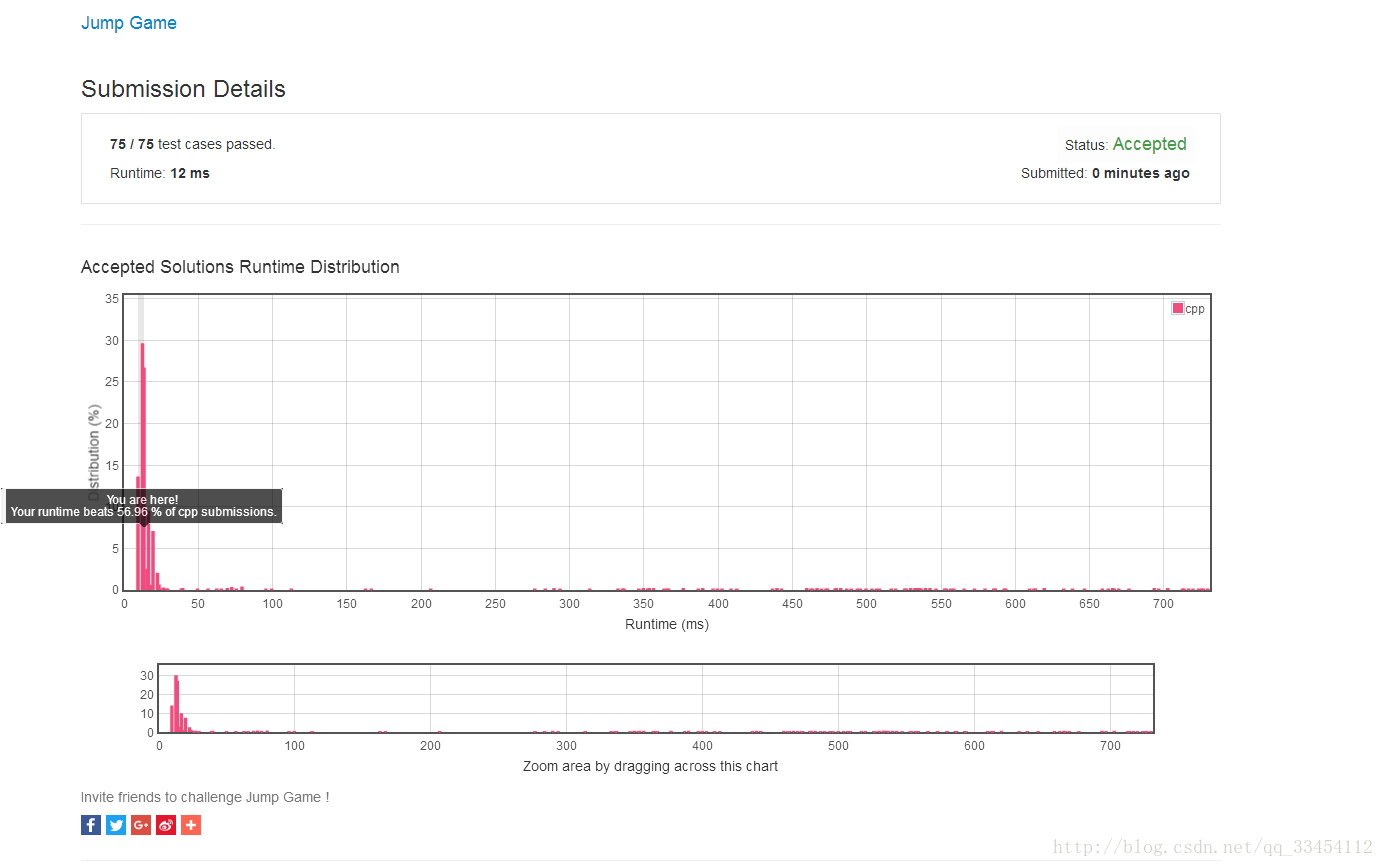Click '75 / 75 test cases passed' text
This screenshot has width=1384, height=867.
coord(192,144)
